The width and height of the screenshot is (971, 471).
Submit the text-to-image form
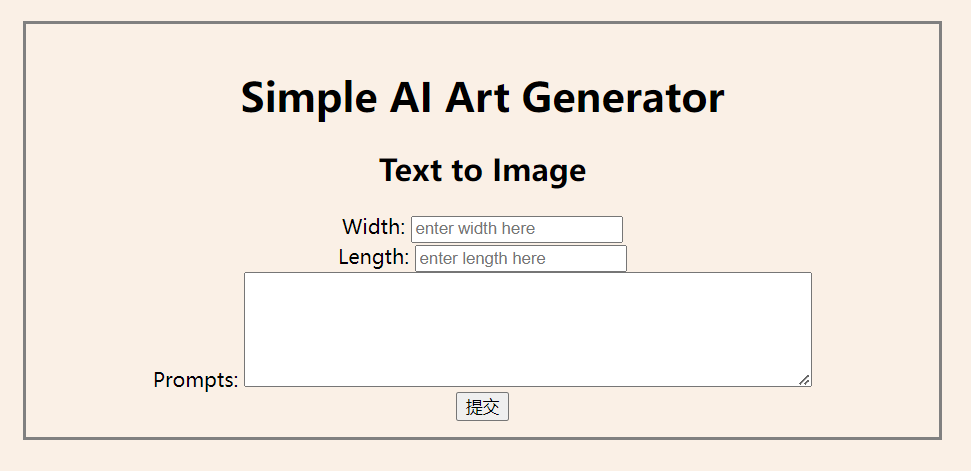(x=482, y=407)
